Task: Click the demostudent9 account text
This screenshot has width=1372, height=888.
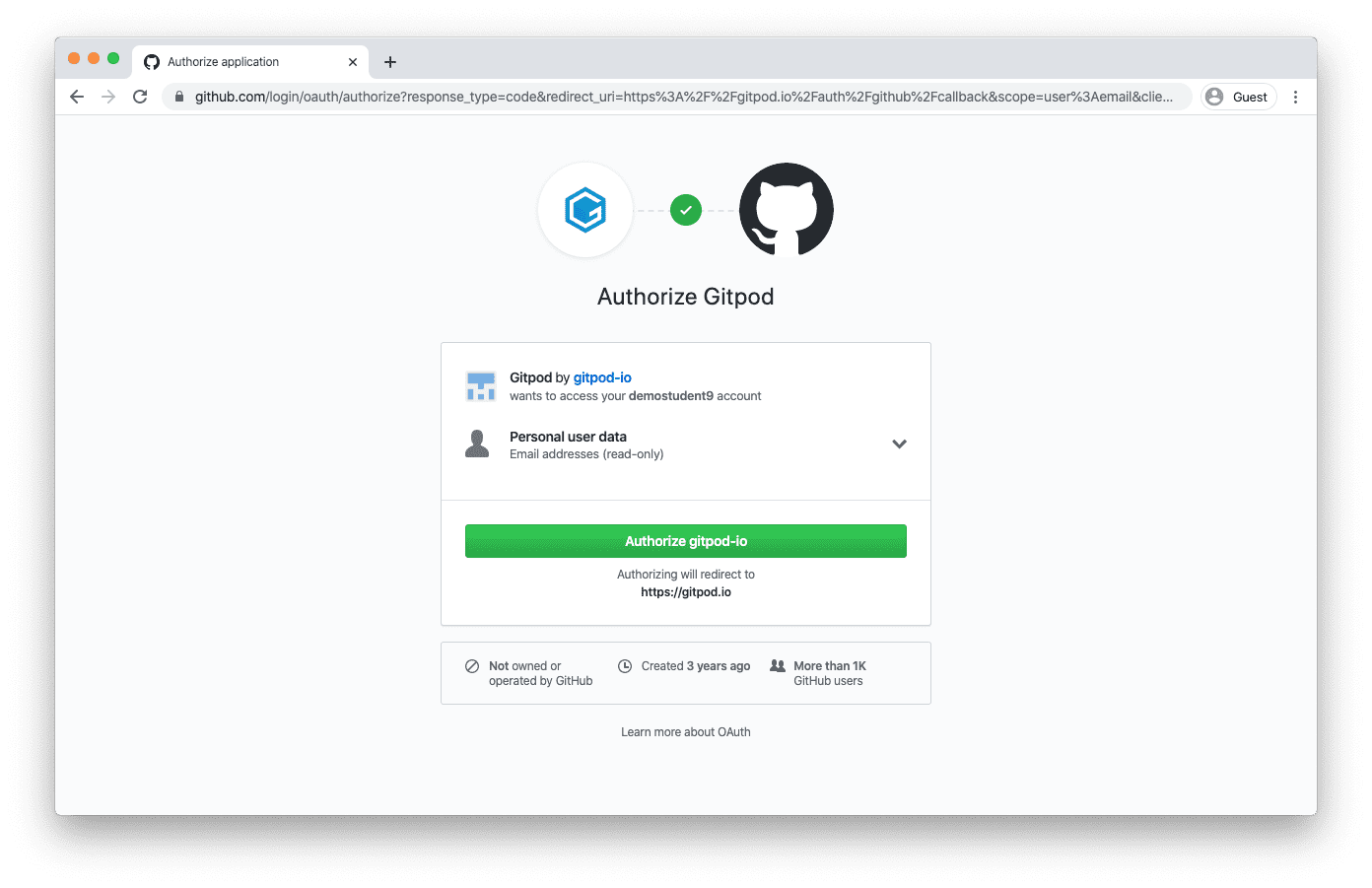Action: [x=695, y=396]
